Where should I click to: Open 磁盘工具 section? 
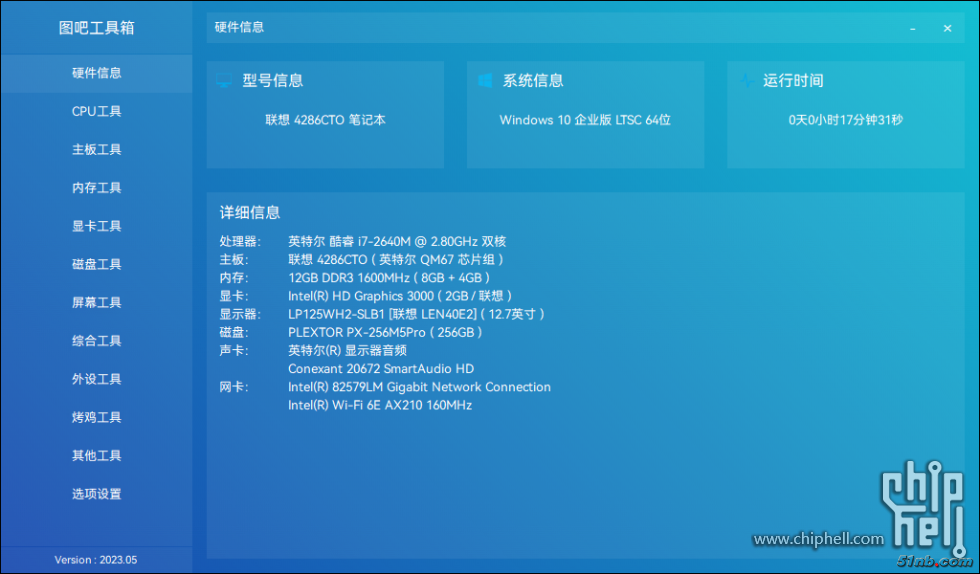pos(96,264)
